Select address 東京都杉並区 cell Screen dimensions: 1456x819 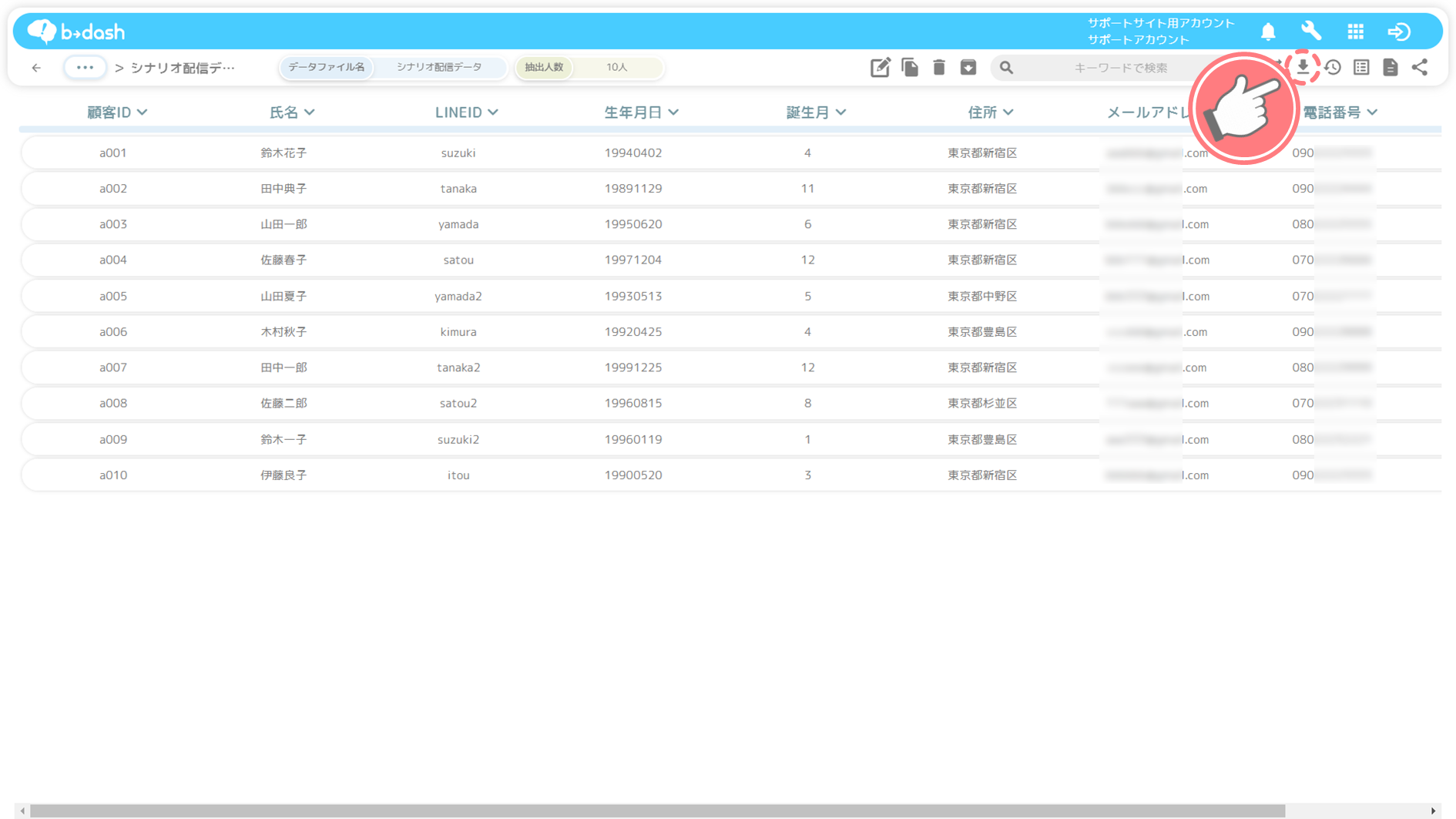tap(982, 403)
